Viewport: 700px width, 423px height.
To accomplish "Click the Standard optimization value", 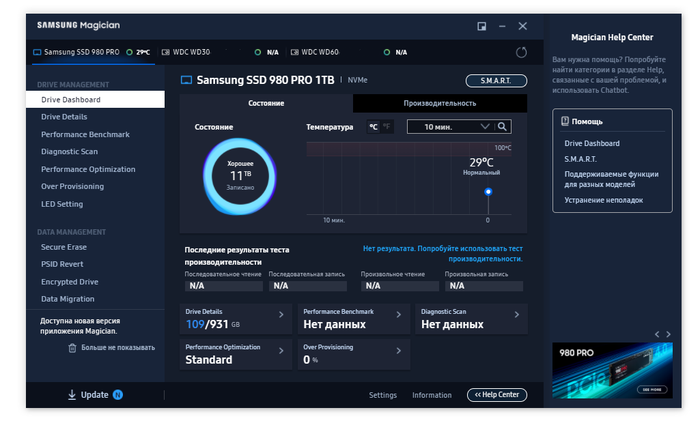I will point(208,360).
